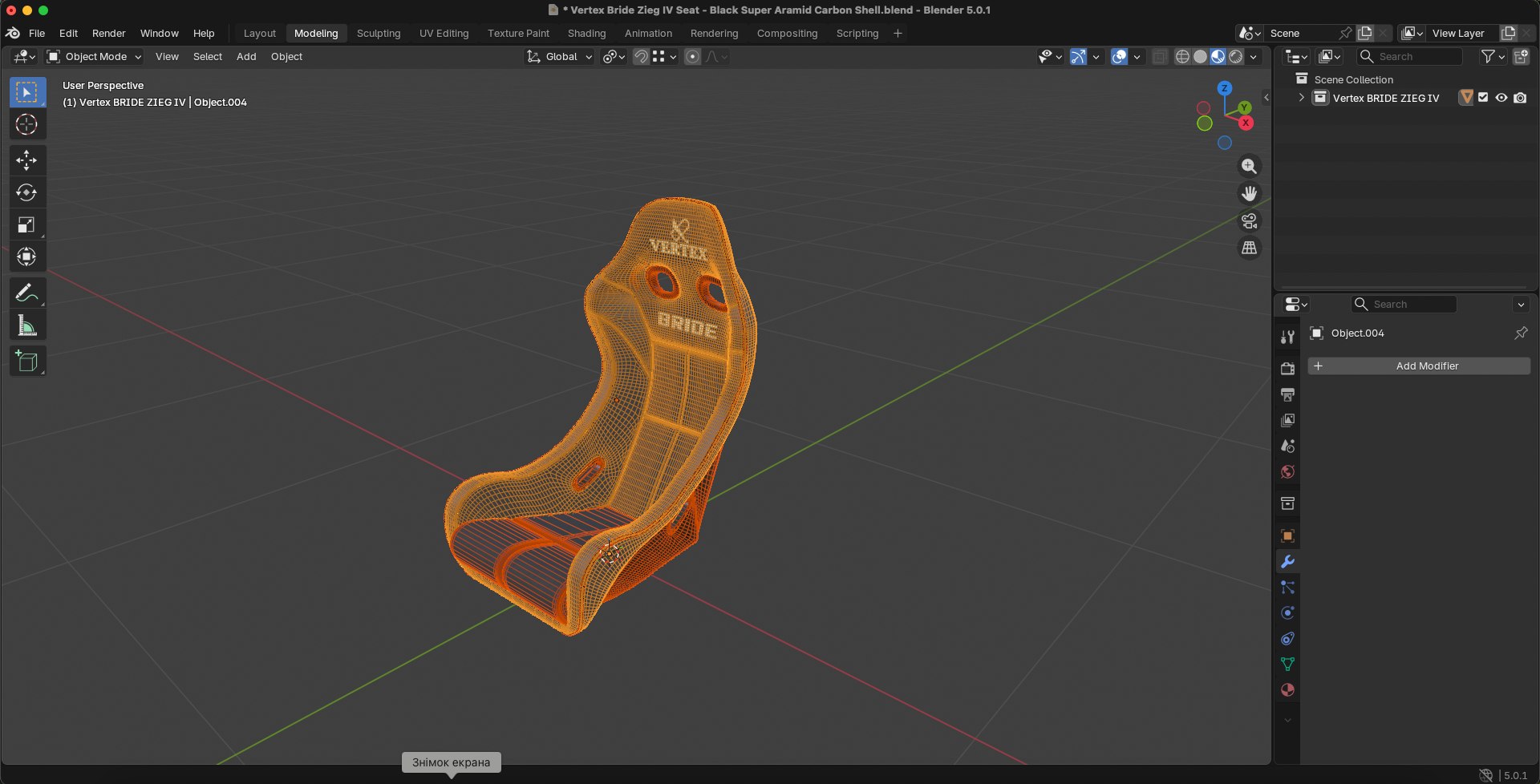Image resolution: width=1540 pixels, height=784 pixels.
Task: Open the Material properties tab
Action: [1287, 690]
